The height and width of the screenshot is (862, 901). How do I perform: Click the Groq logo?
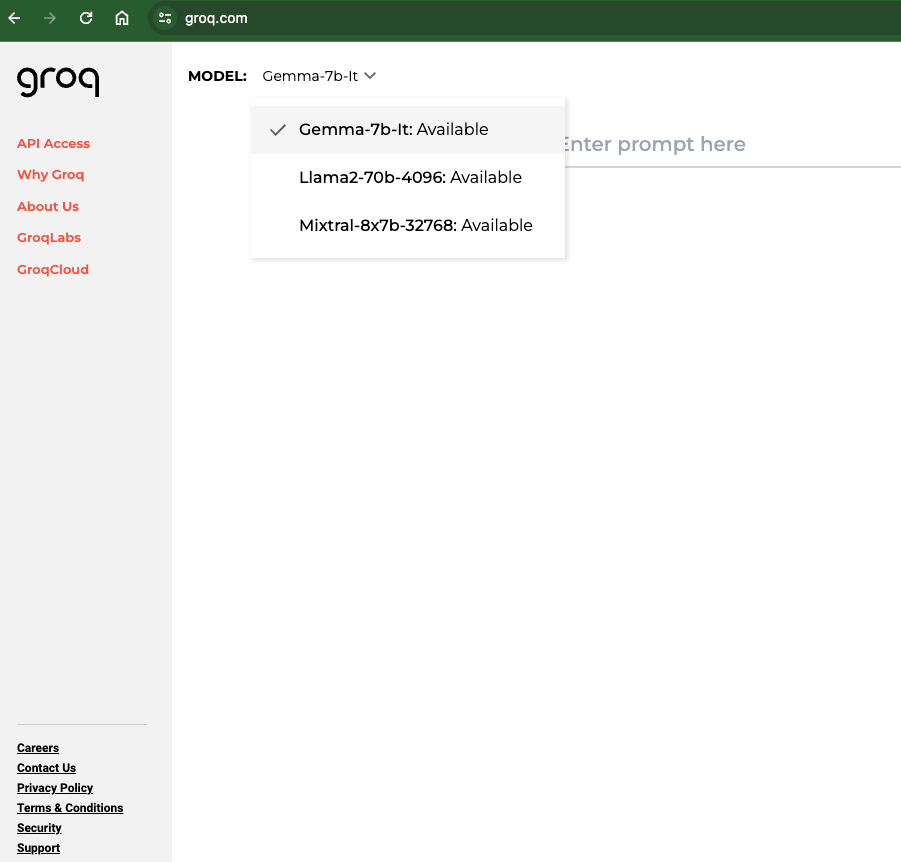click(x=58, y=82)
